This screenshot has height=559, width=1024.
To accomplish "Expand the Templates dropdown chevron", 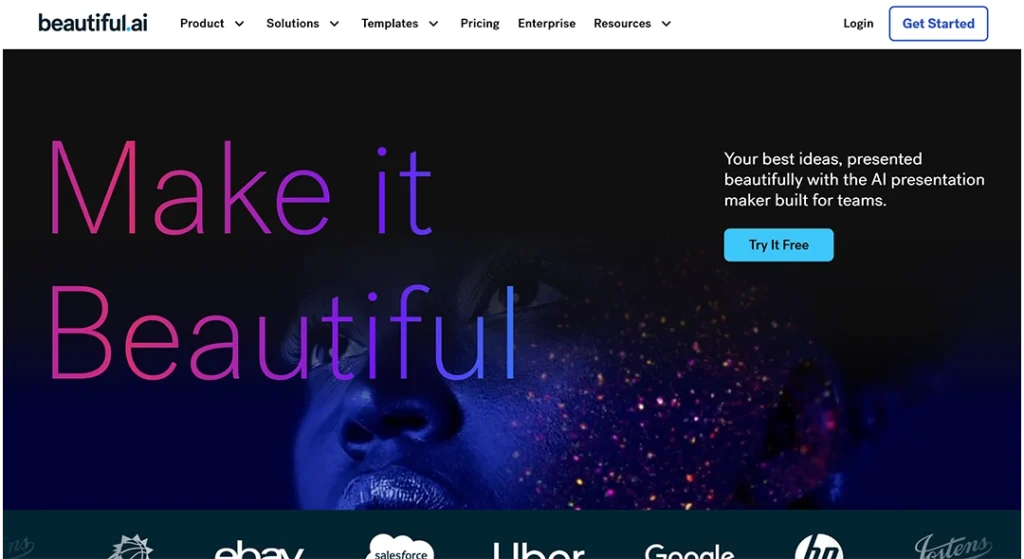I will click(x=433, y=24).
